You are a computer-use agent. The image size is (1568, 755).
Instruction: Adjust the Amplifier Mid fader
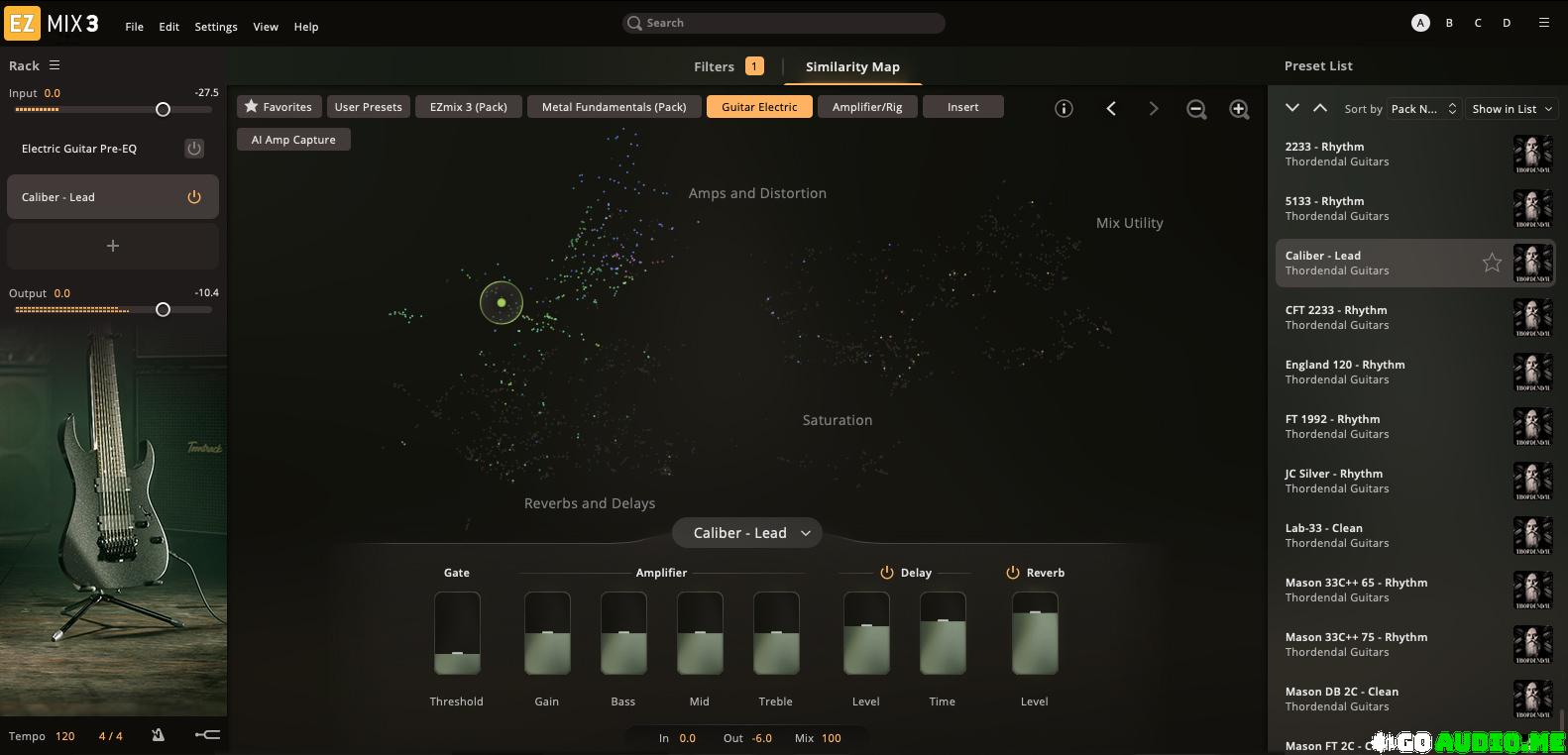(x=700, y=633)
